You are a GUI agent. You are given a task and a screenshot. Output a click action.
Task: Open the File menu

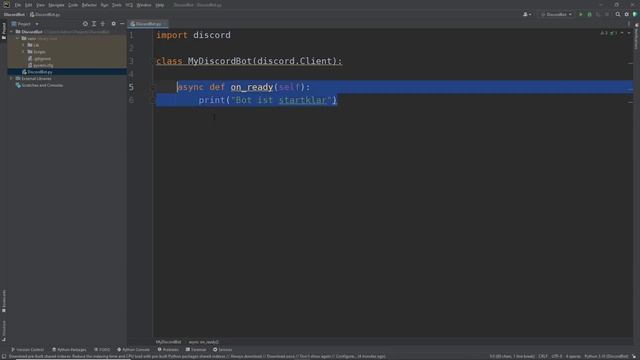[x=18, y=5]
